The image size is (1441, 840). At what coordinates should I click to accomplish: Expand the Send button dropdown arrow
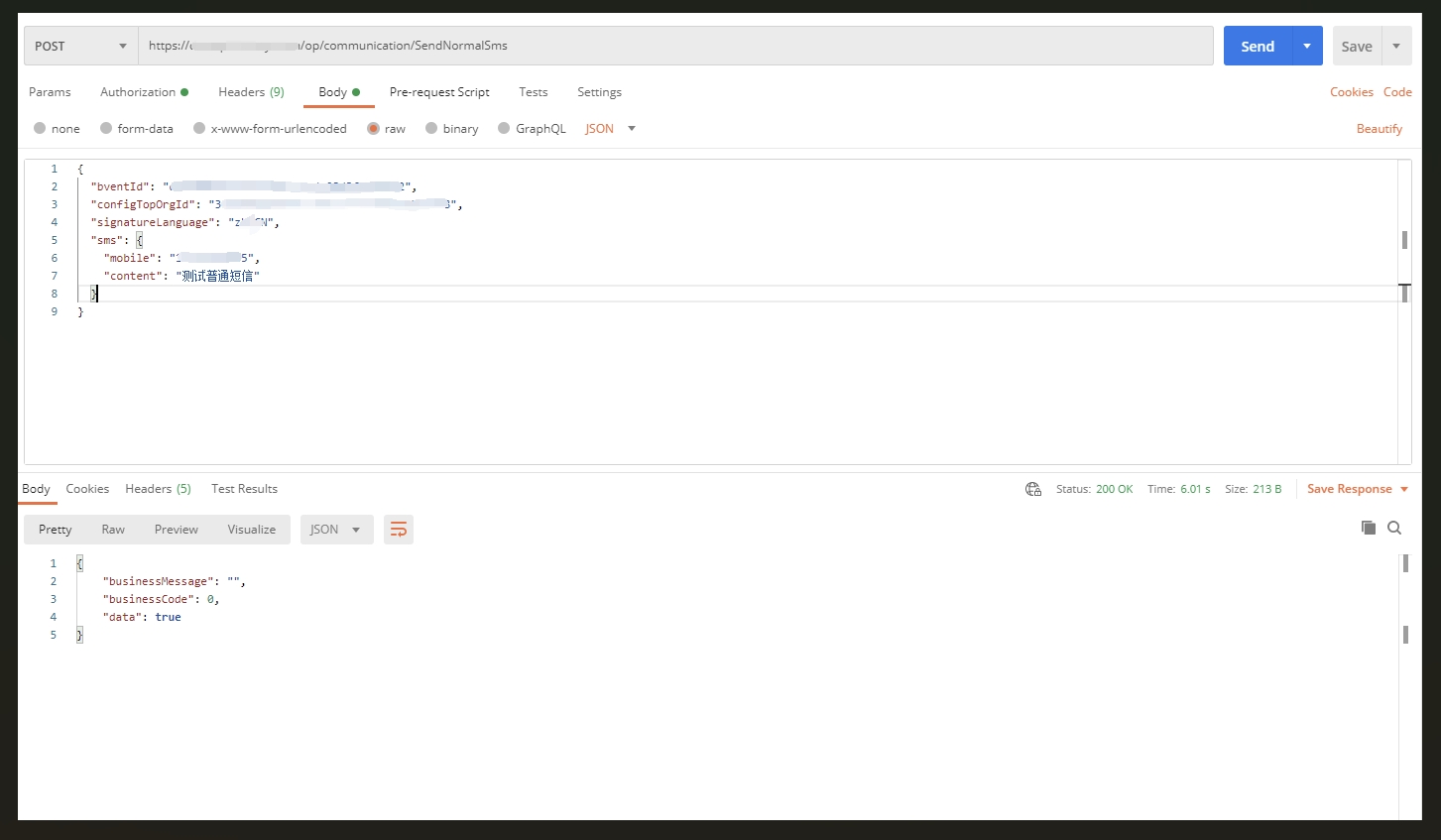(1306, 46)
